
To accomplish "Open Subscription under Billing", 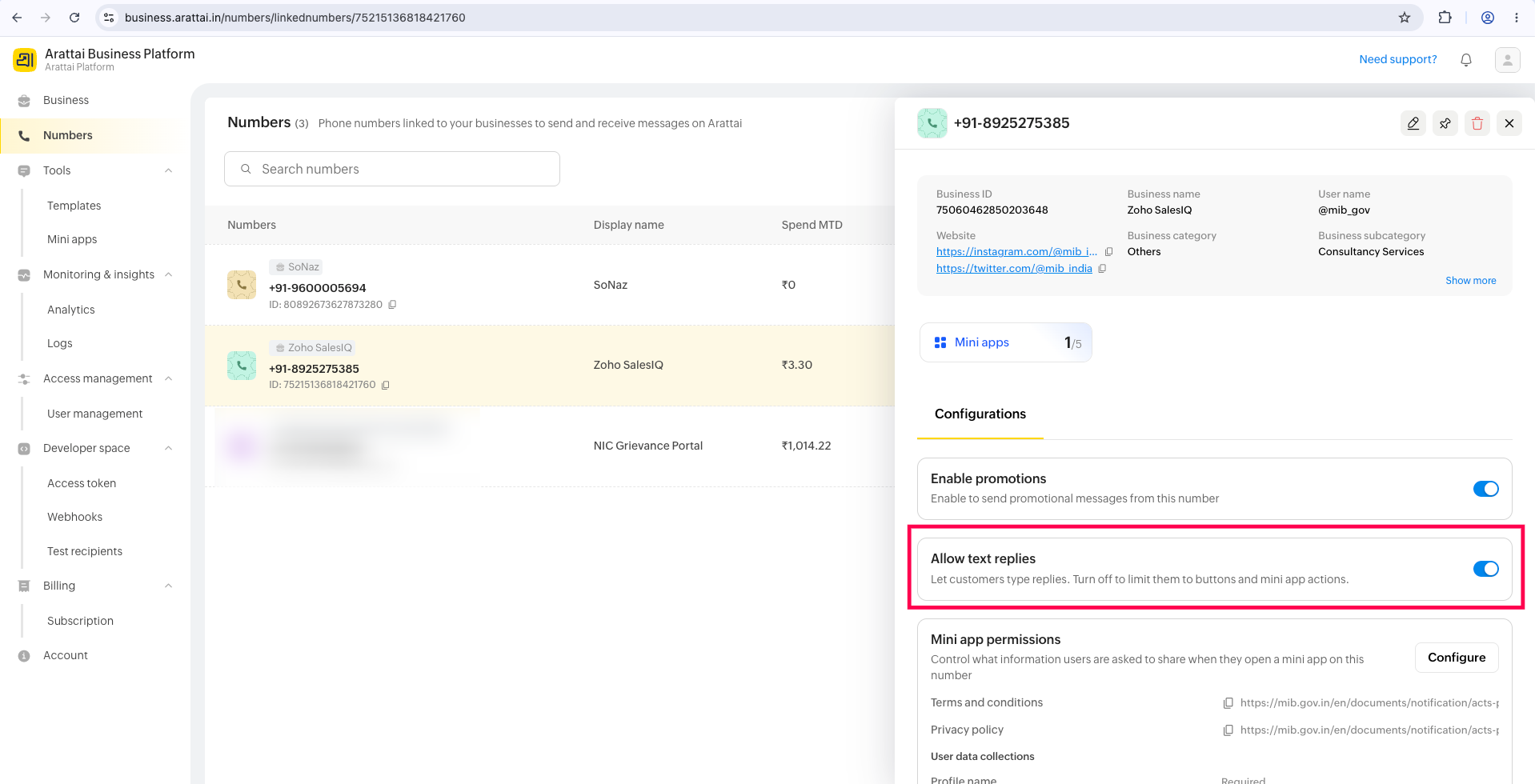I will [x=80, y=621].
